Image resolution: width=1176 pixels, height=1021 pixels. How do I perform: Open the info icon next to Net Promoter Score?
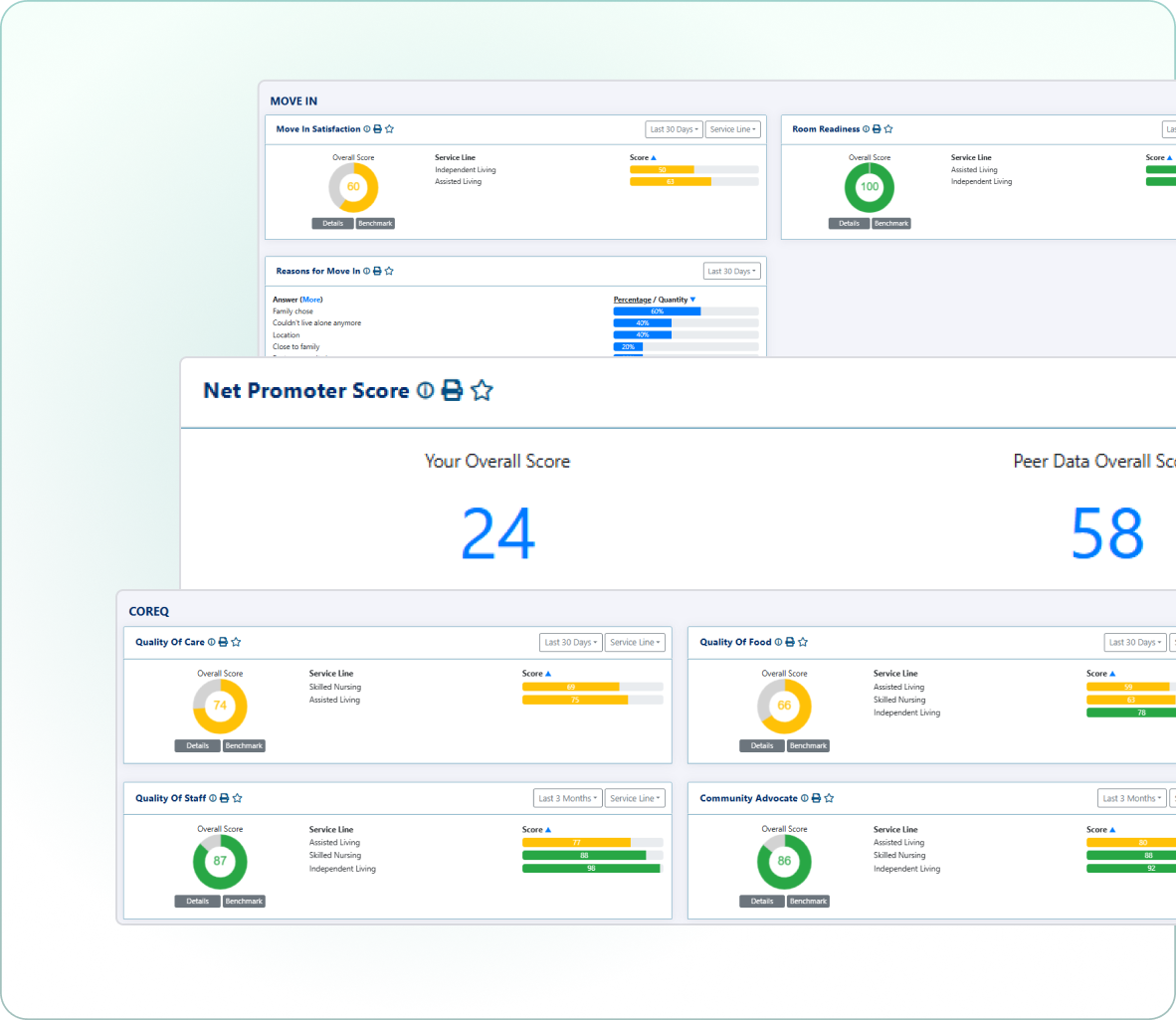click(x=425, y=391)
